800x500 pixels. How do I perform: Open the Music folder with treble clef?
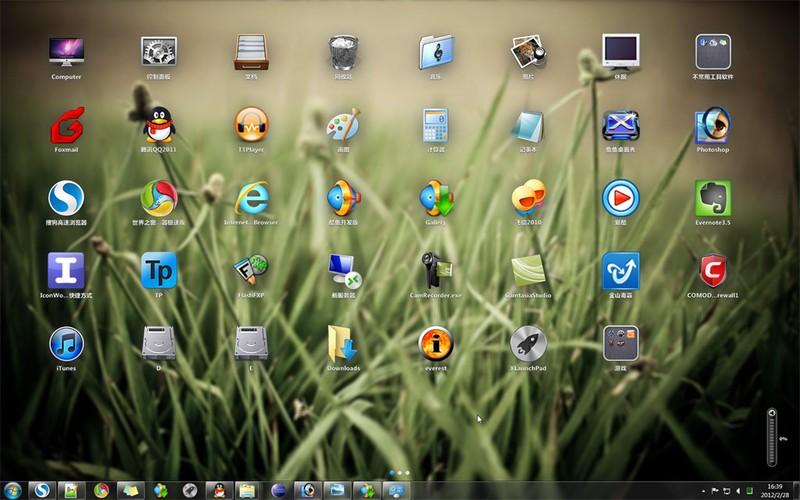click(436, 52)
